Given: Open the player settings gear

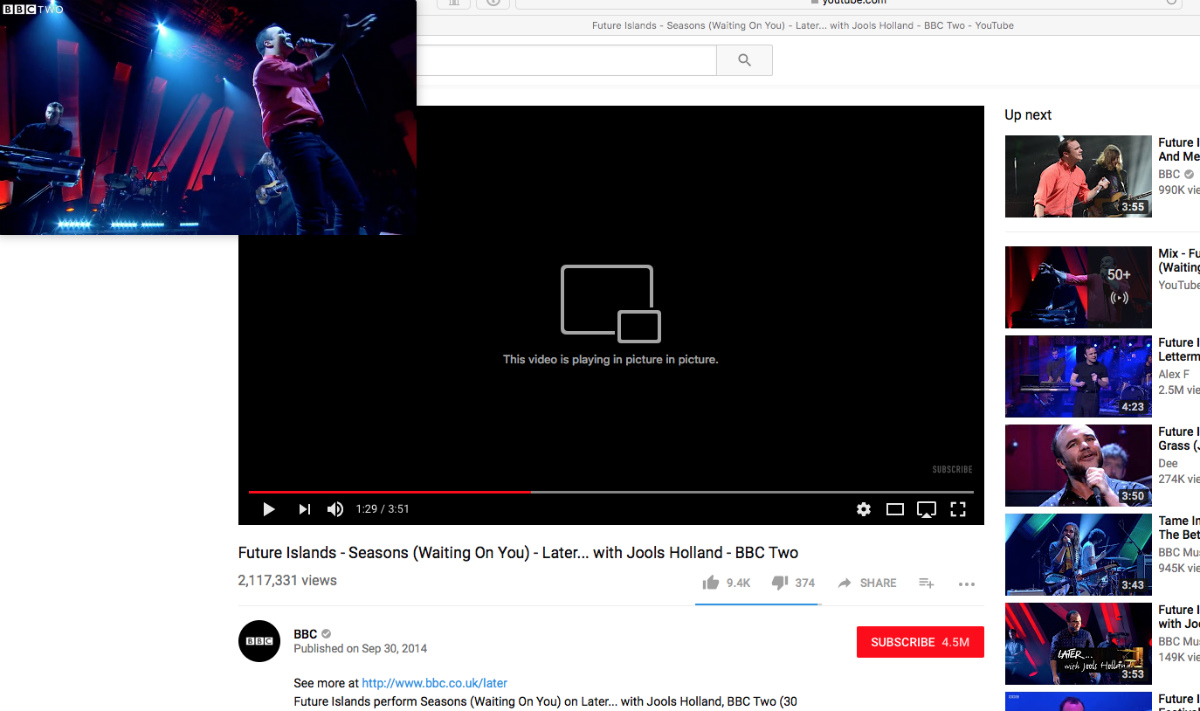Looking at the screenshot, I should click(x=864, y=509).
